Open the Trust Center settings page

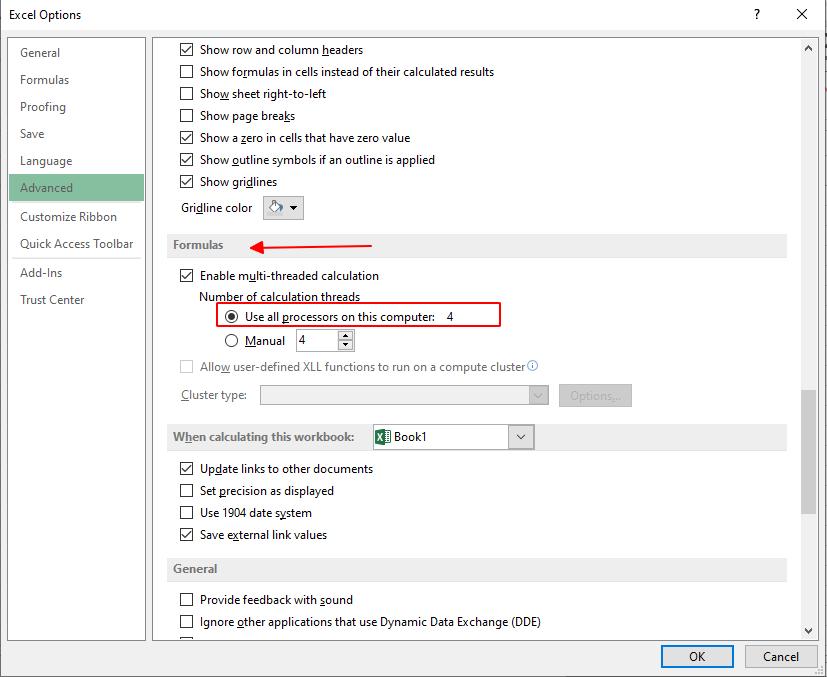(52, 299)
